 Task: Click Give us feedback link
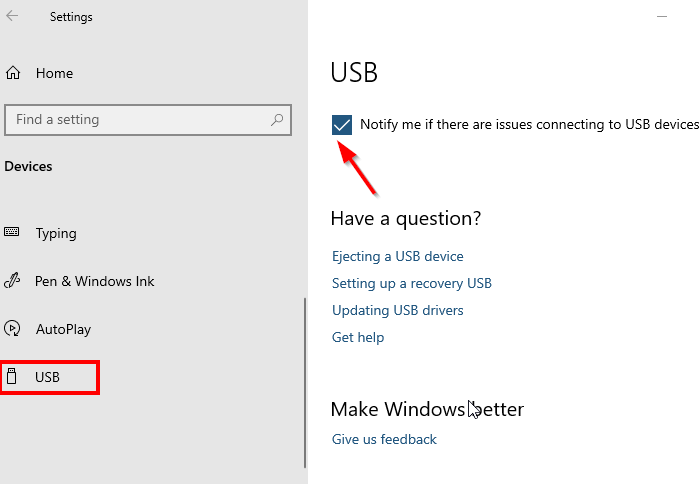(384, 439)
